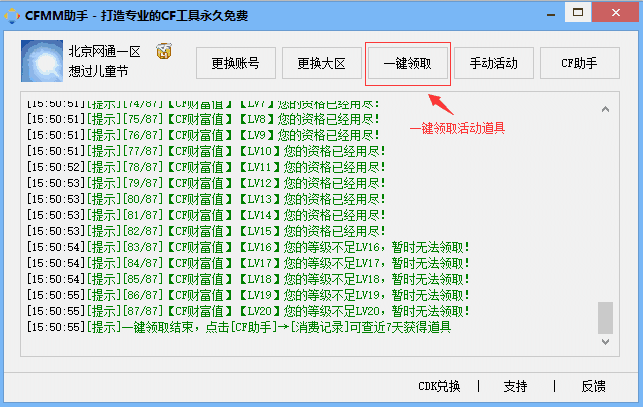Image resolution: width=643 pixels, height=407 pixels.
Task: Click the 更换大区 button
Action: pos(322,63)
